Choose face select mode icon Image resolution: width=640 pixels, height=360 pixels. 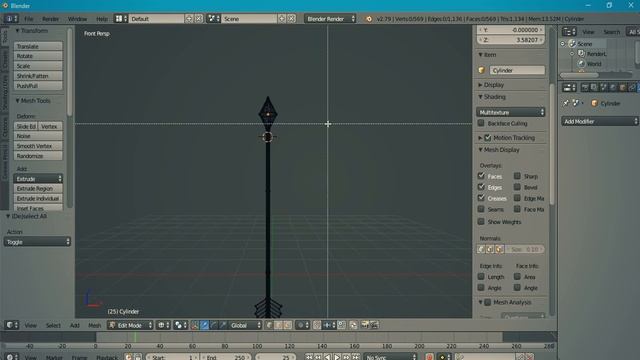pos(288,325)
